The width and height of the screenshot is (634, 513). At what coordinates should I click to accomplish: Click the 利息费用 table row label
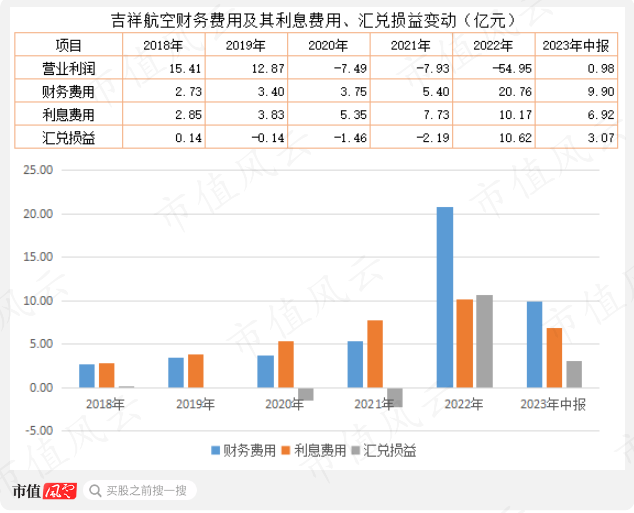(69, 115)
